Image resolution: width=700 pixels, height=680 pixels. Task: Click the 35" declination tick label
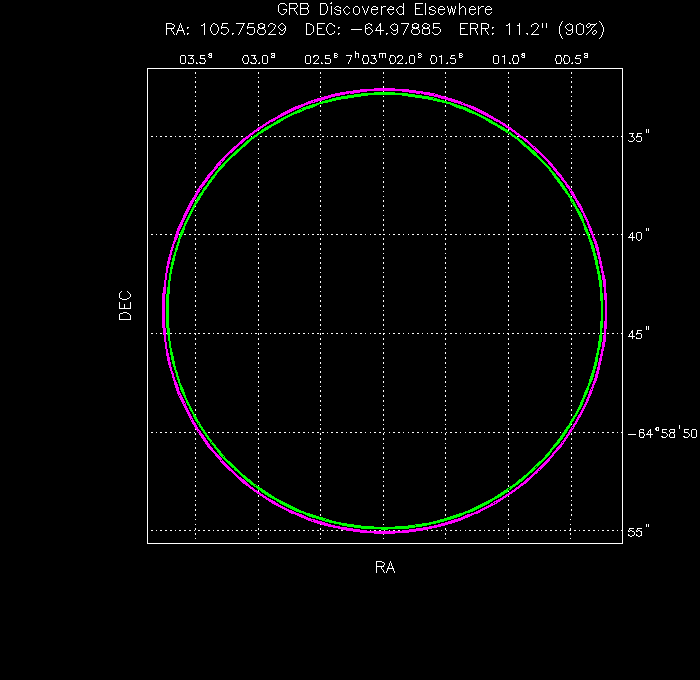coord(639,137)
